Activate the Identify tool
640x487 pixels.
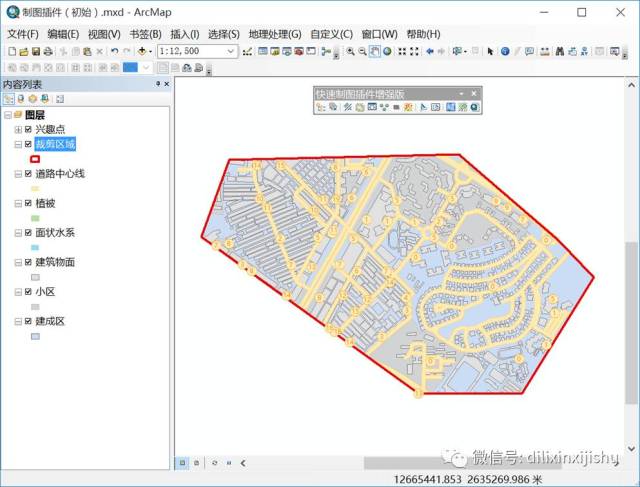(505, 51)
